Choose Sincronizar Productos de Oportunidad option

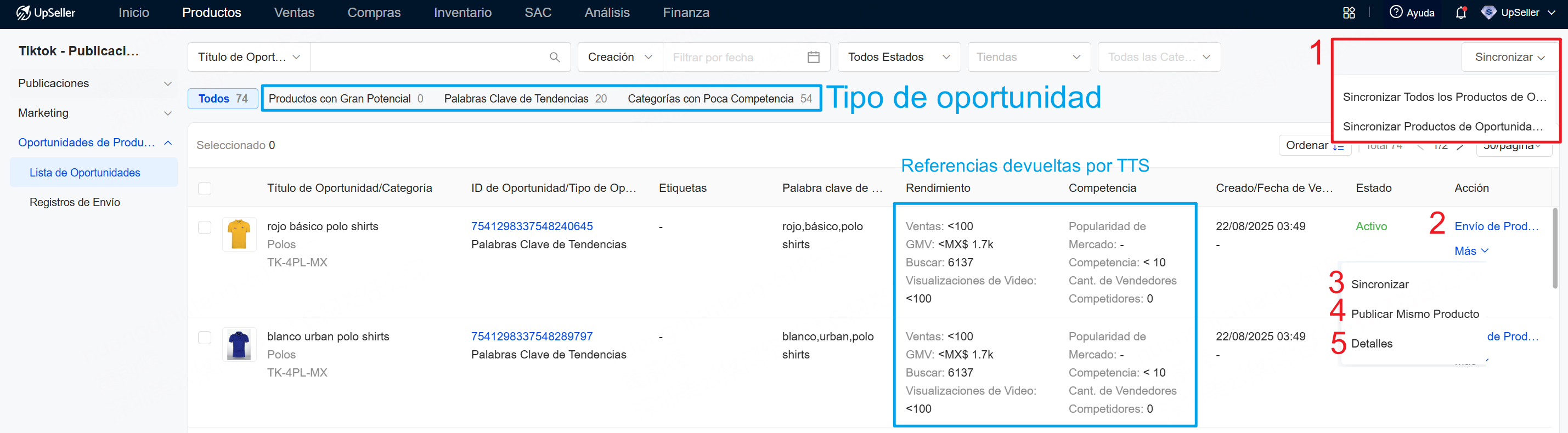tap(1445, 127)
